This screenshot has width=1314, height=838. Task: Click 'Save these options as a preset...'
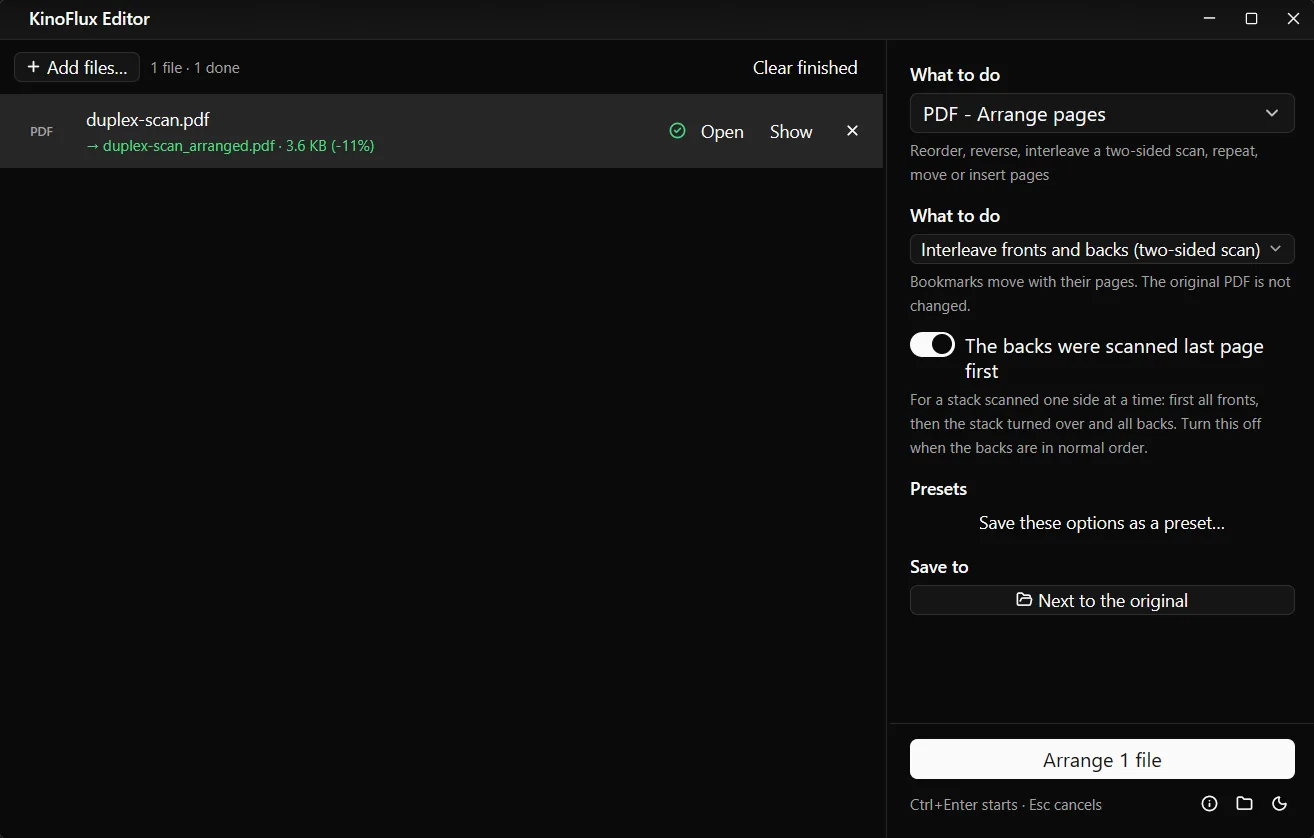[x=1102, y=523]
